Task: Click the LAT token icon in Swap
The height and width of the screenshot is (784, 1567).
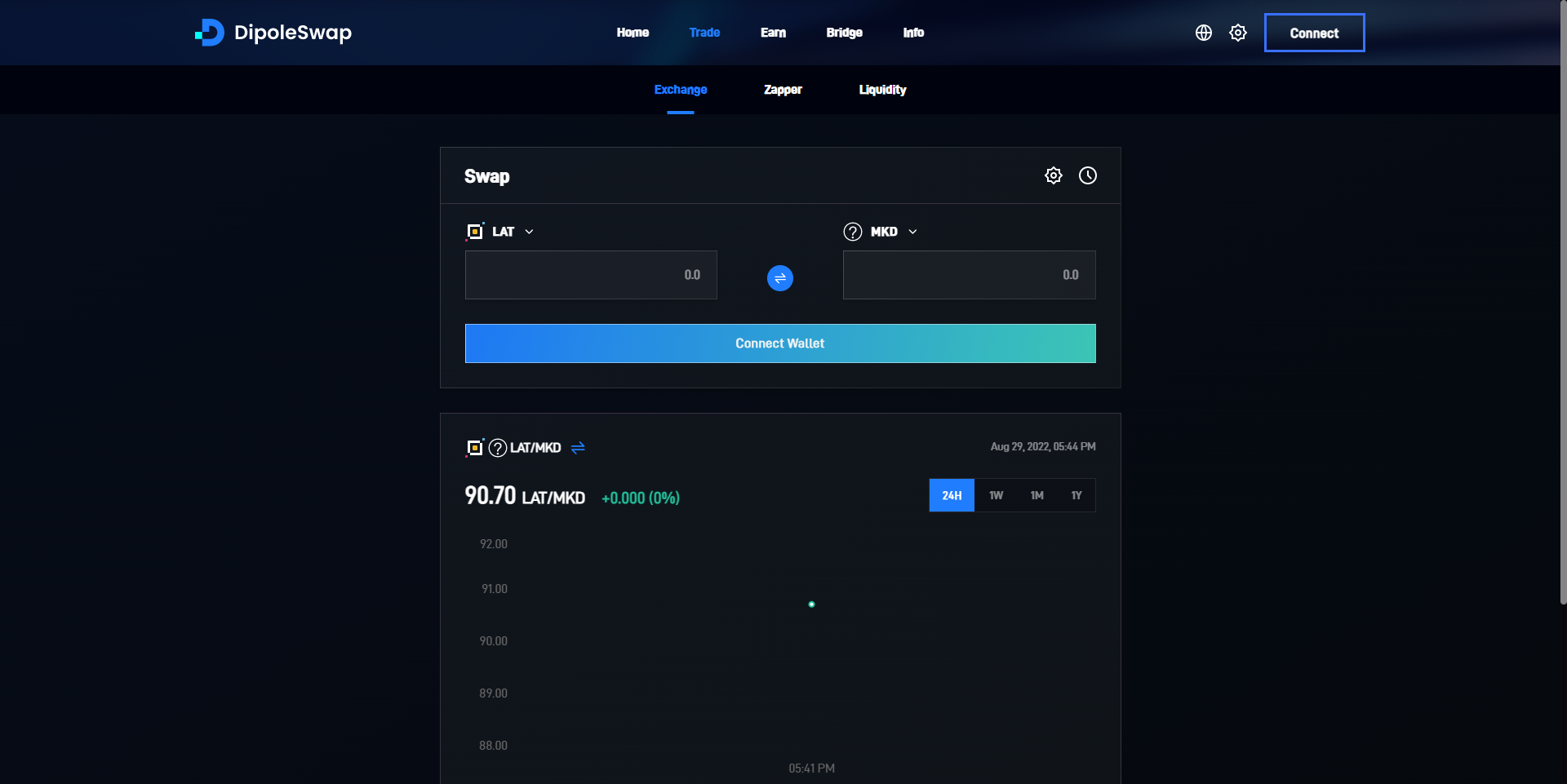Action: point(475,232)
